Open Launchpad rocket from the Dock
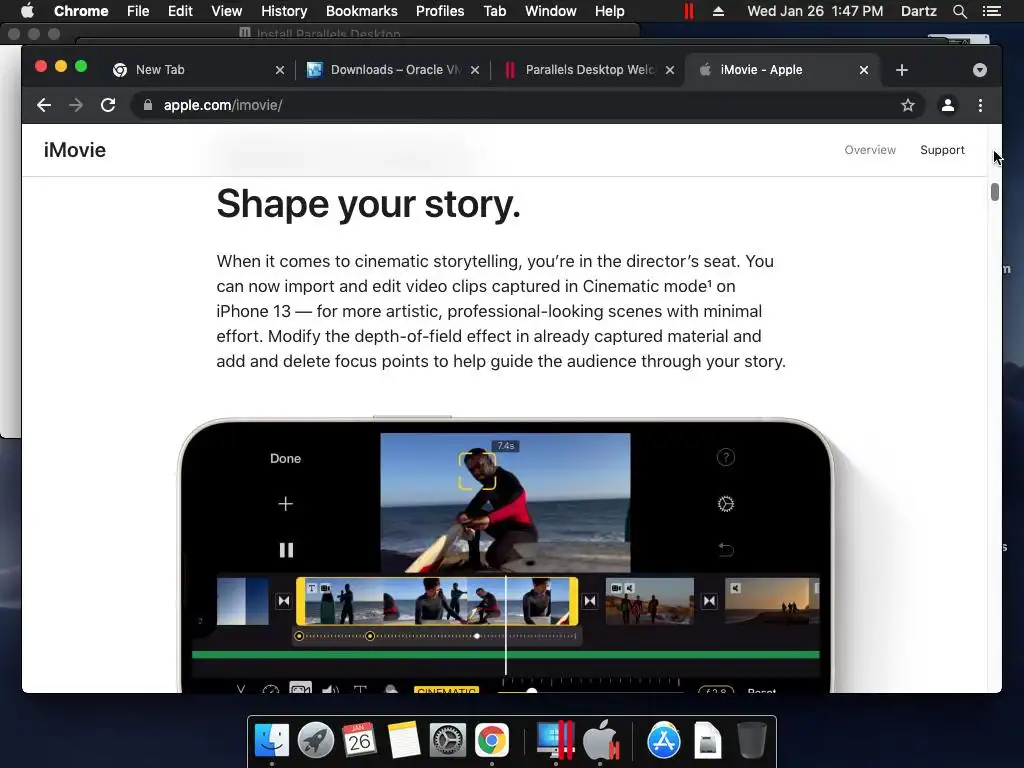Screen dimensions: 1024x768 coord(315,740)
